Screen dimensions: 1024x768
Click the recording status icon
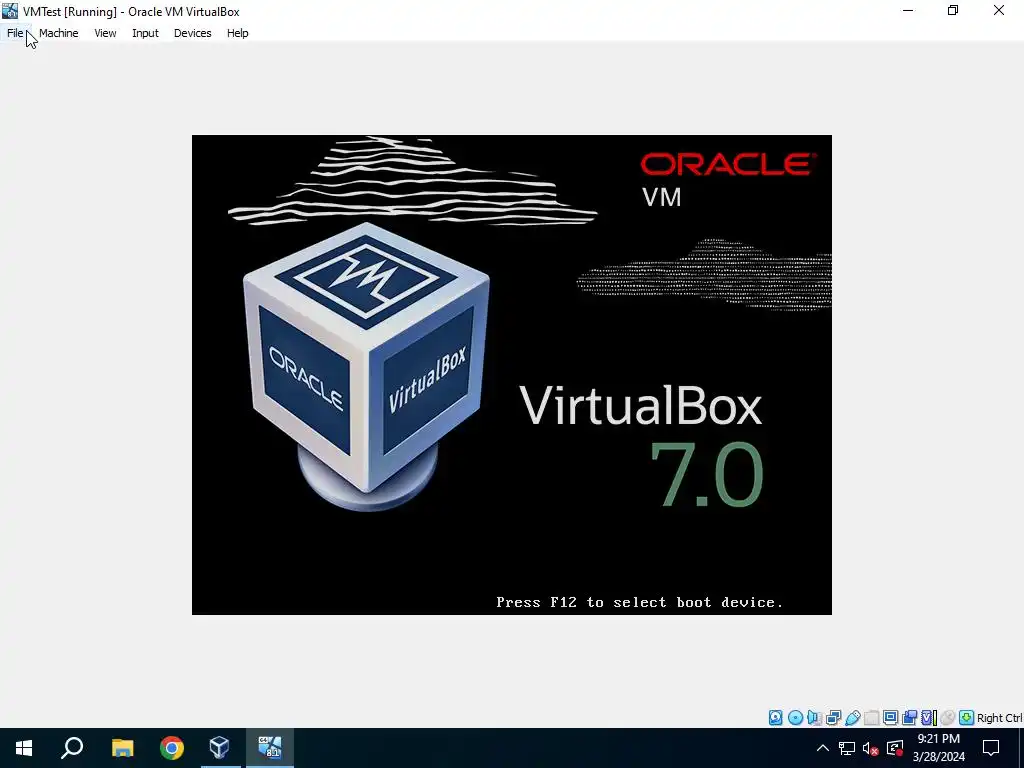[909, 718]
